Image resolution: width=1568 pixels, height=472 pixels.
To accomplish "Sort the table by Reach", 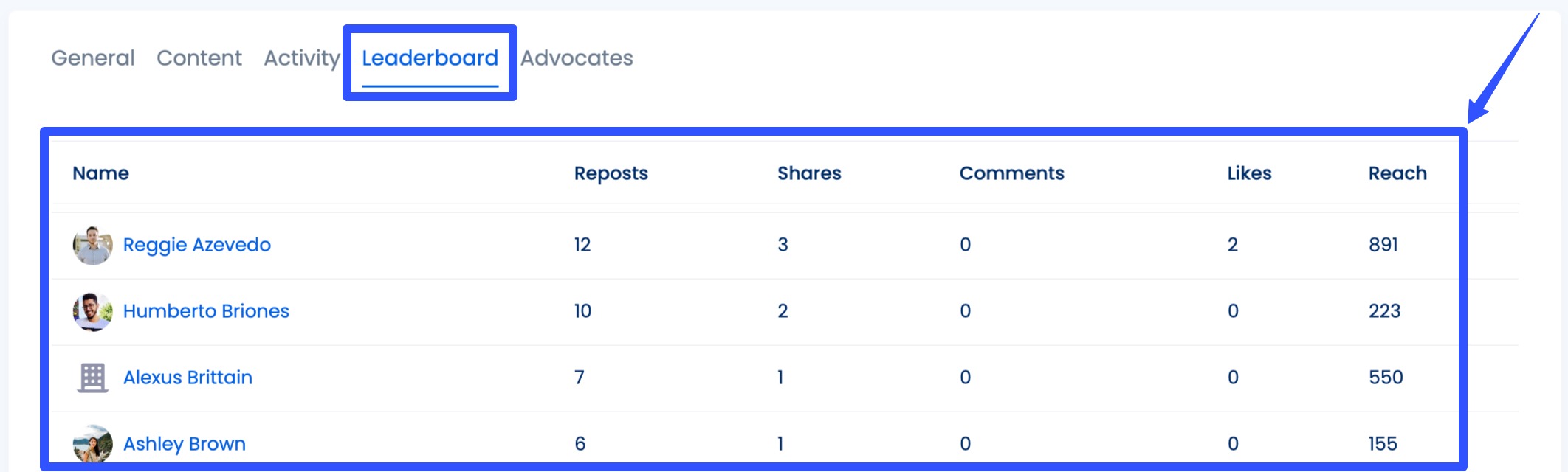I will click(1397, 173).
